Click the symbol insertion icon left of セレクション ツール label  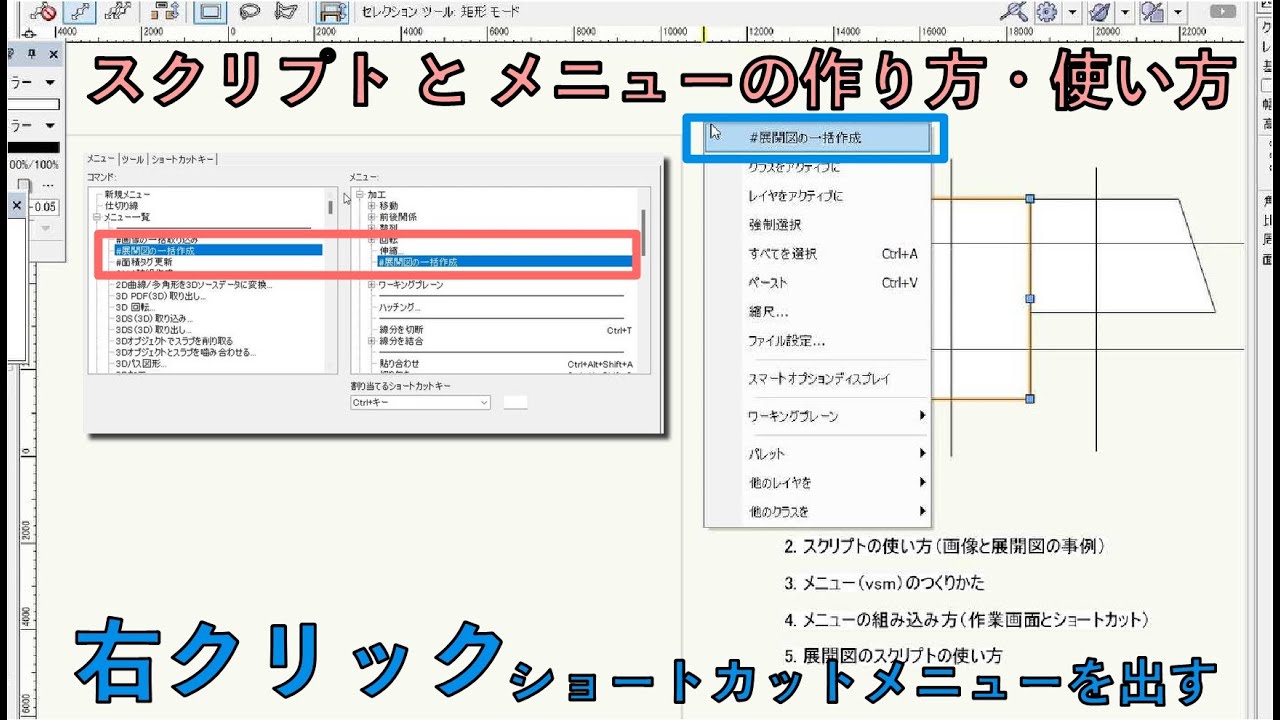(330, 12)
